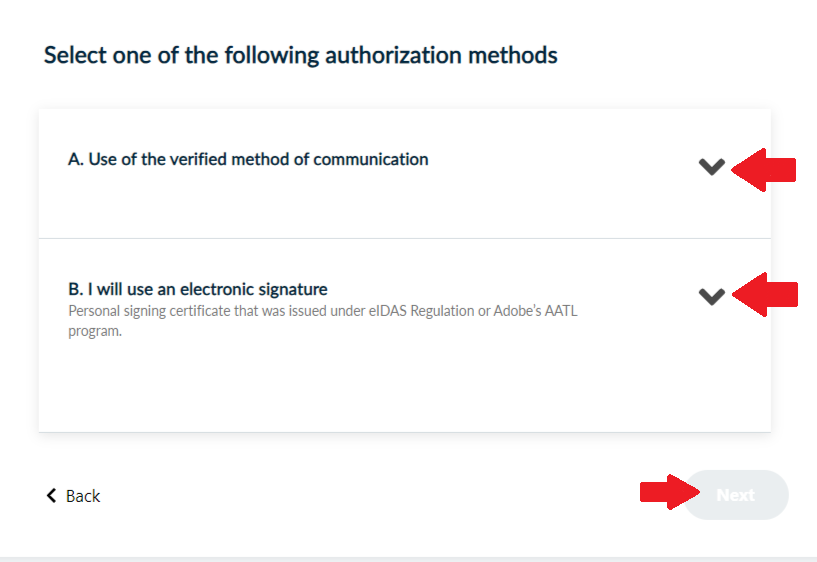Click the "Select one of the following" heading

[x=170, y=55]
